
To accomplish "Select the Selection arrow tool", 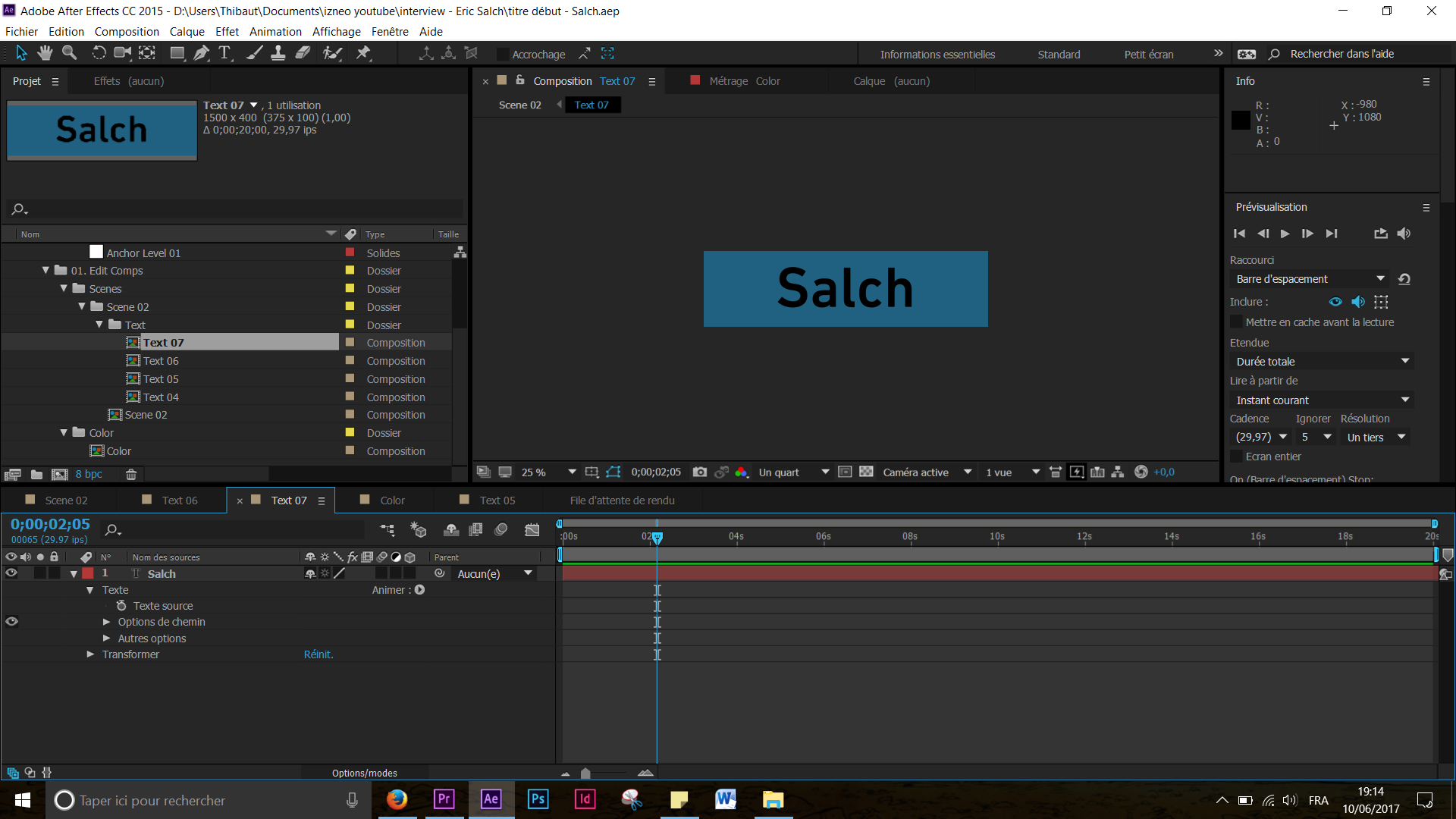I will 21,53.
